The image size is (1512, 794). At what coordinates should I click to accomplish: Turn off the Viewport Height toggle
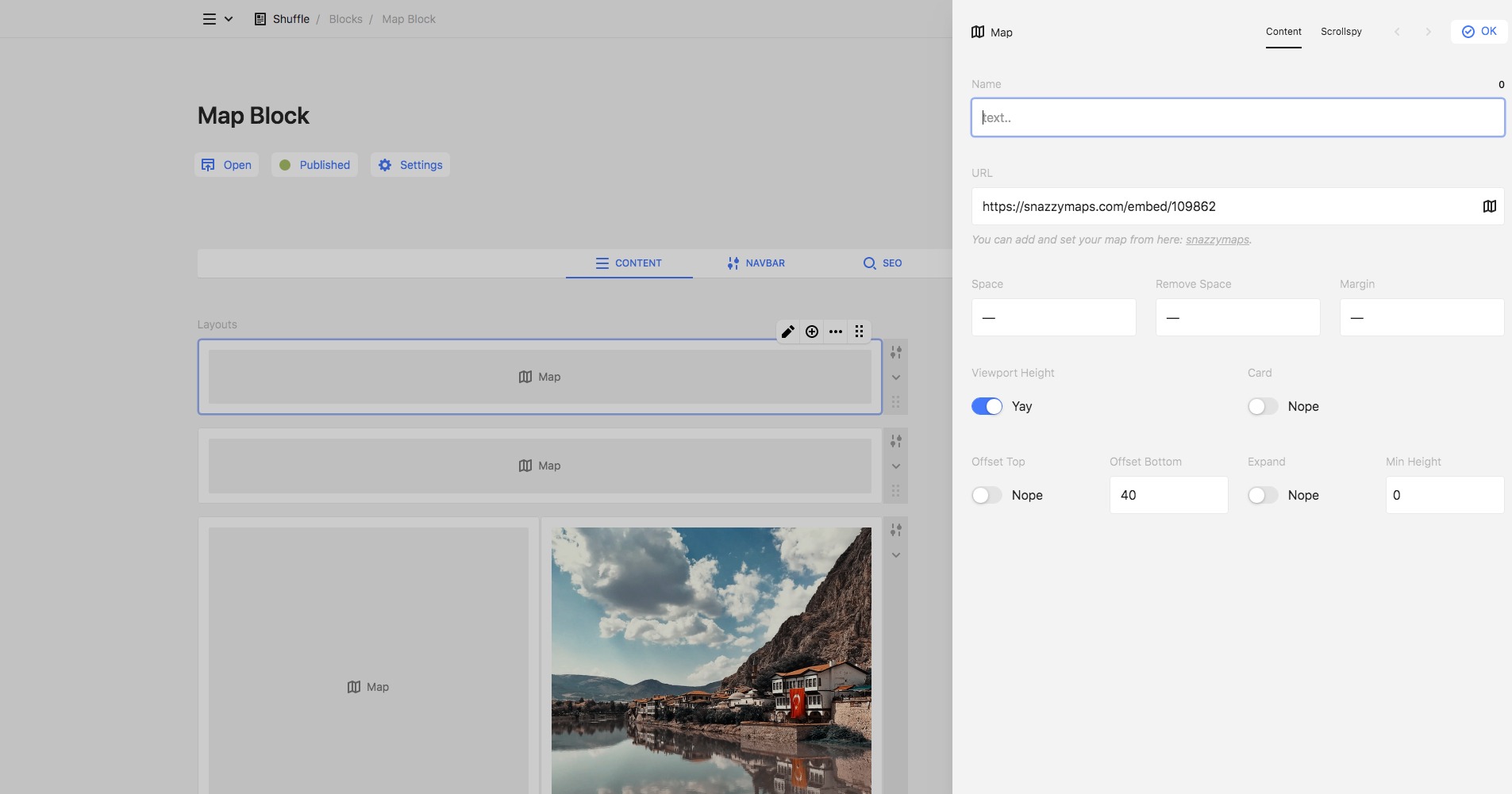987,406
